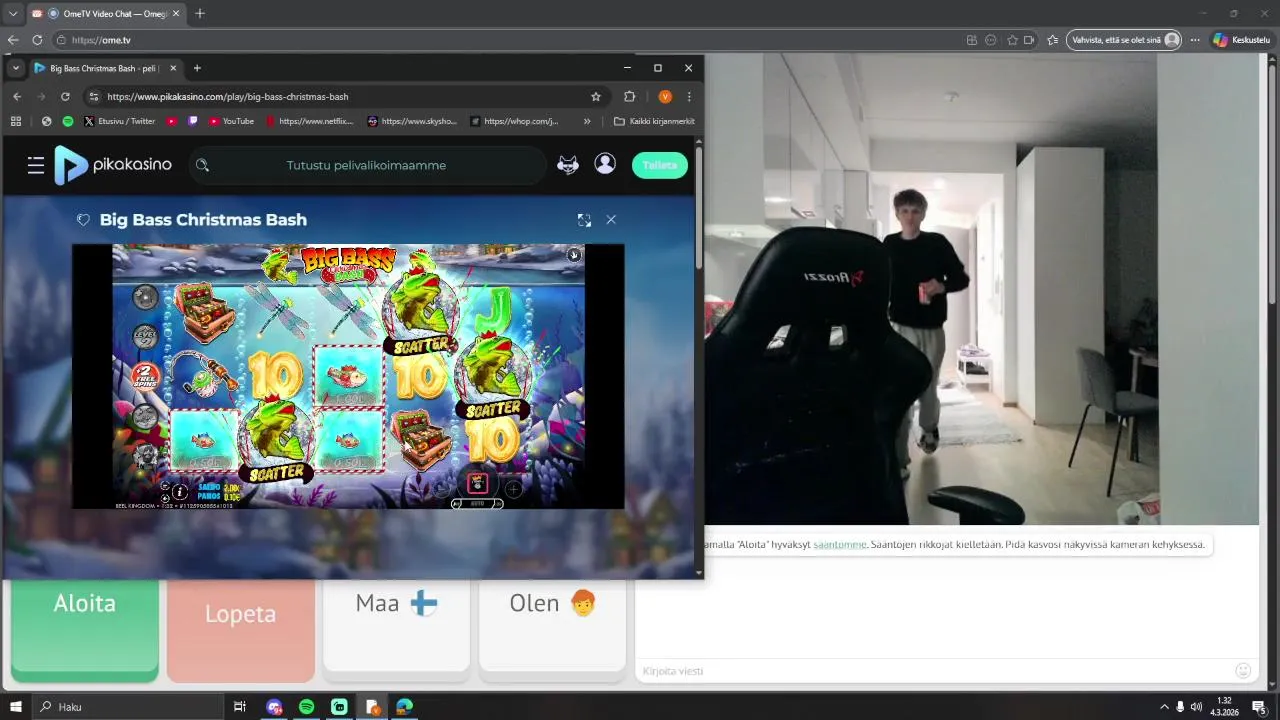This screenshot has height=720, width=1280.
Task: Go back in the pikakasino window
Action: (17, 97)
